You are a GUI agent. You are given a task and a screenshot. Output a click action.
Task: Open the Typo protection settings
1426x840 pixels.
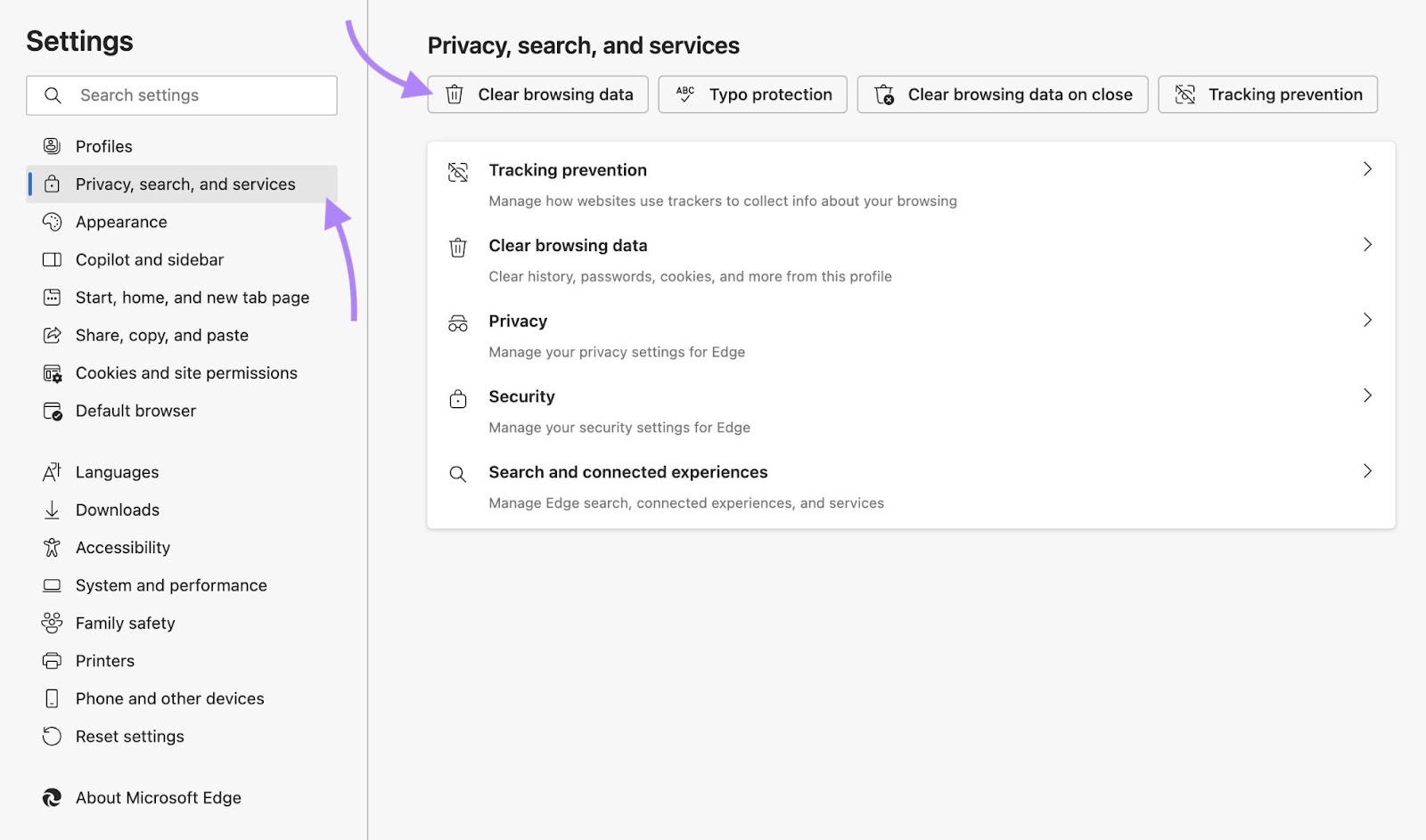752,94
